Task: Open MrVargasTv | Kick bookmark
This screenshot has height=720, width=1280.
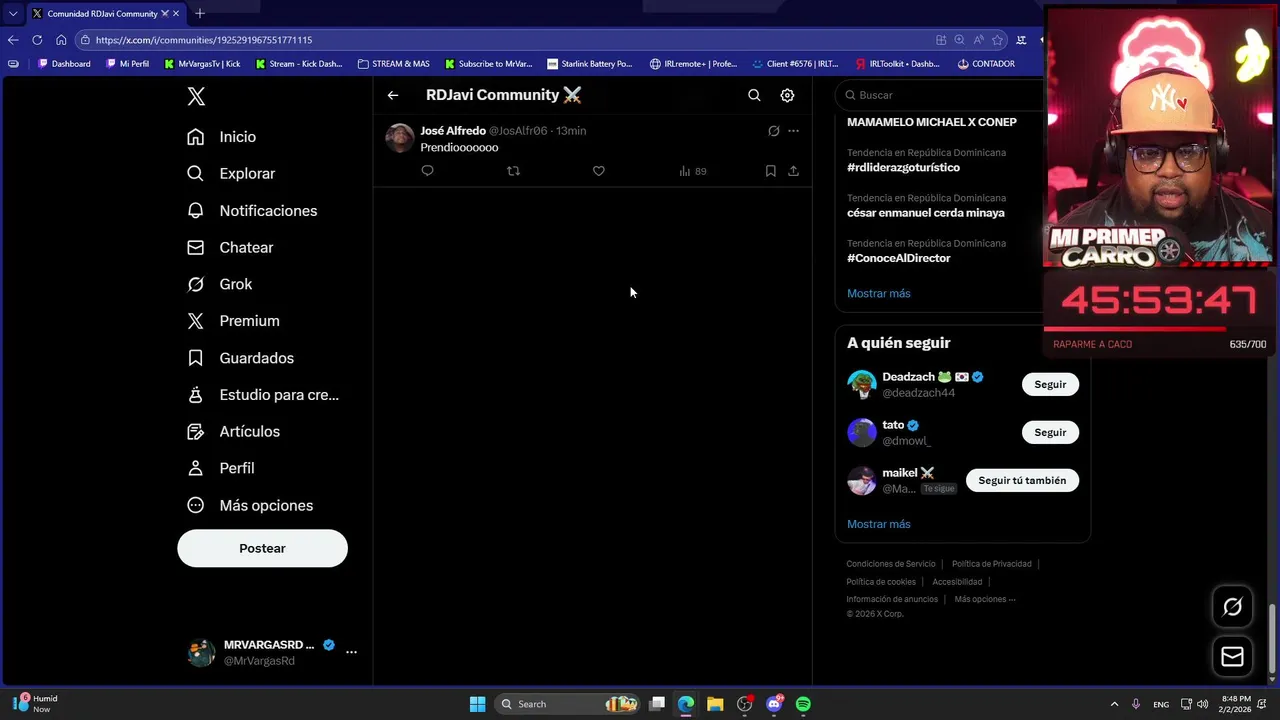Action: [x=201, y=64]
